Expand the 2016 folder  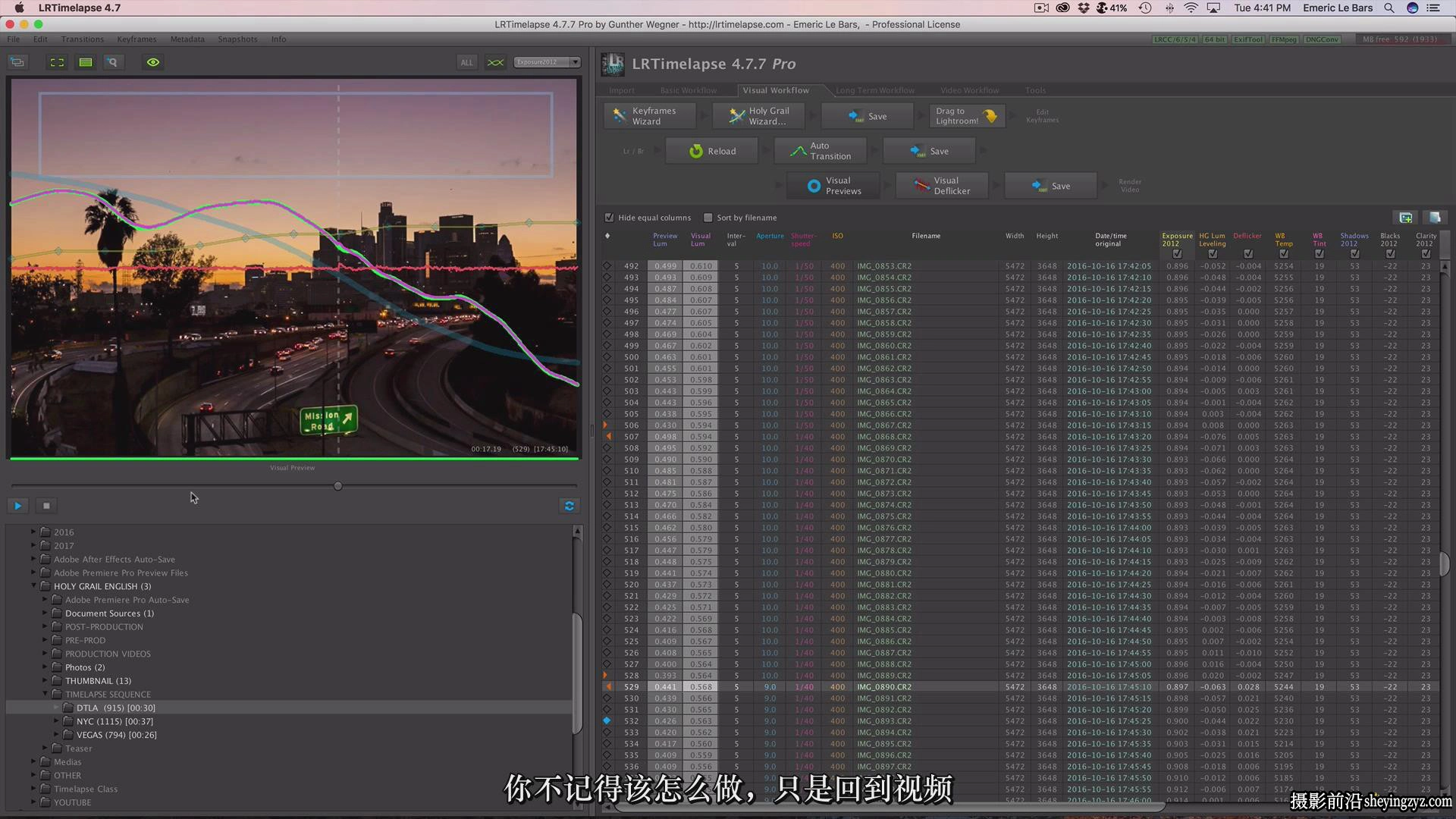33,532
